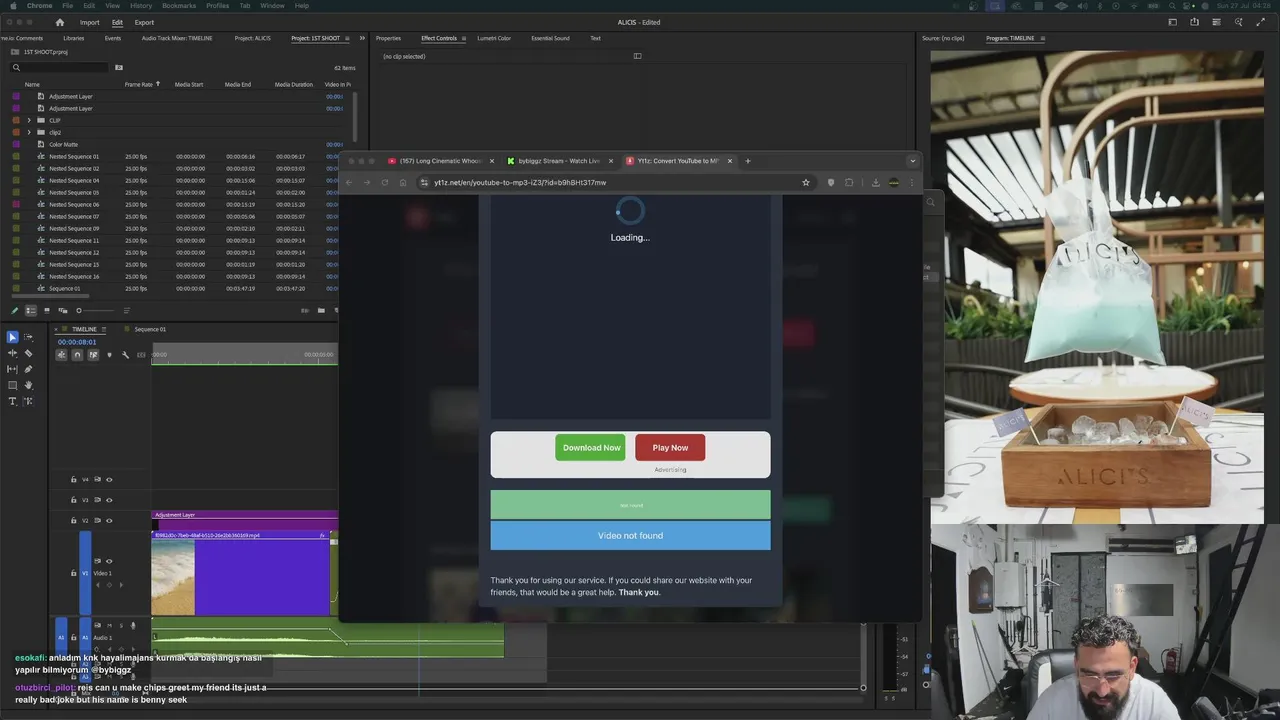Hide track V2 output with eye icon
Screen dimensions: 1280x720
109,520
